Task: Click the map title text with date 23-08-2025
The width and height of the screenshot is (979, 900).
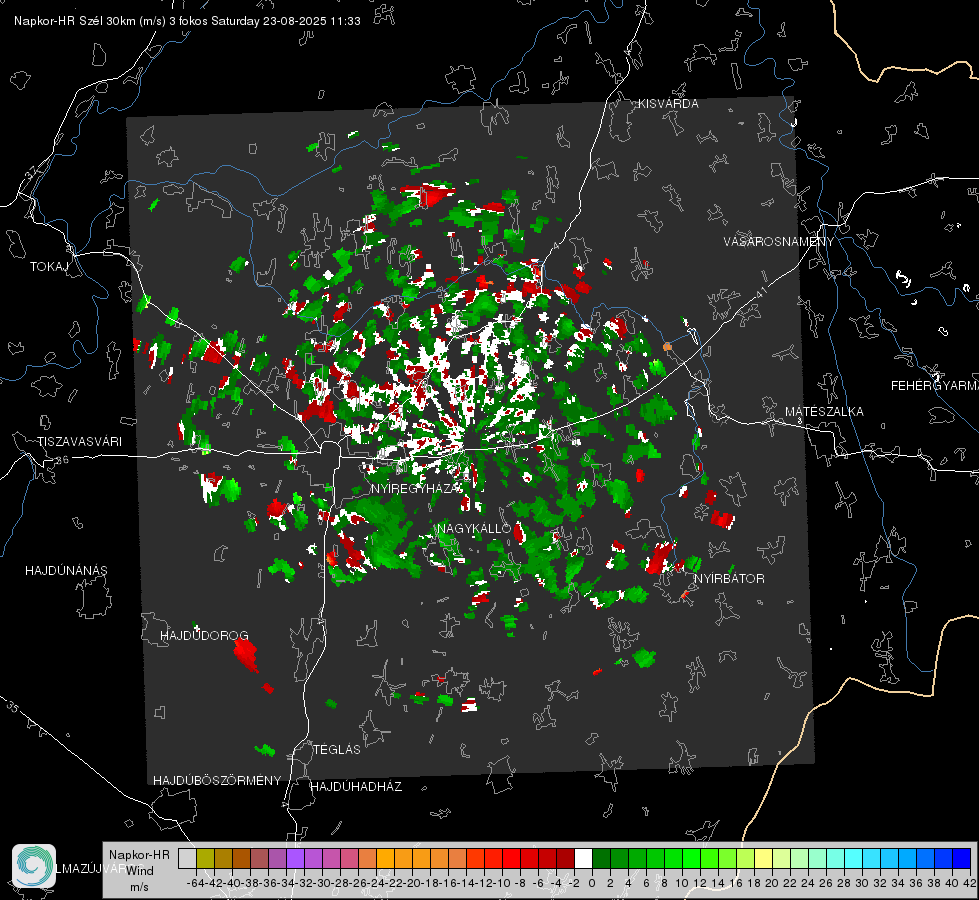Action: click(x=187, y=21)
